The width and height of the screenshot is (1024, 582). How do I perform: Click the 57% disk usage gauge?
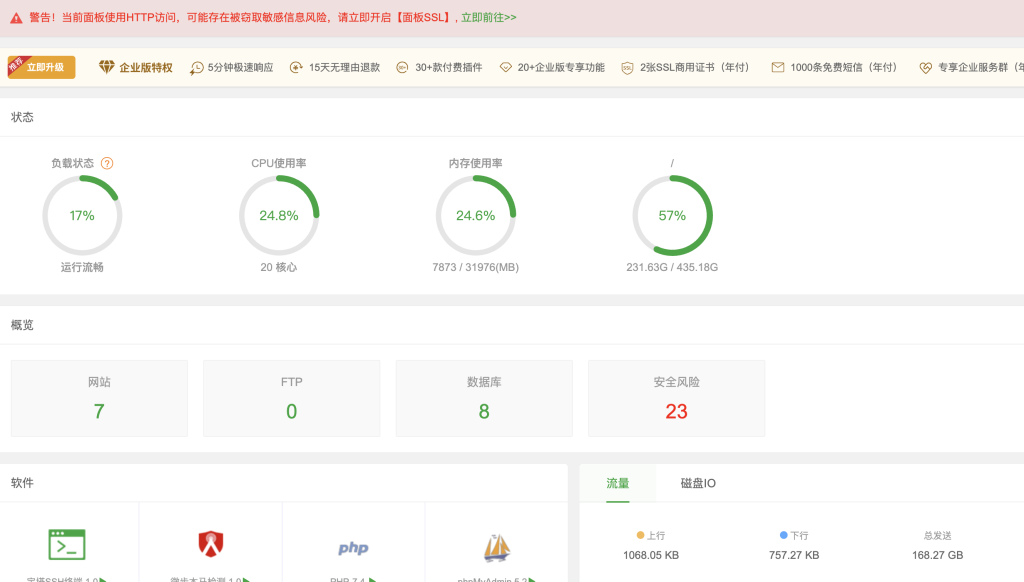pyautogui.click(x=672, y=216)
